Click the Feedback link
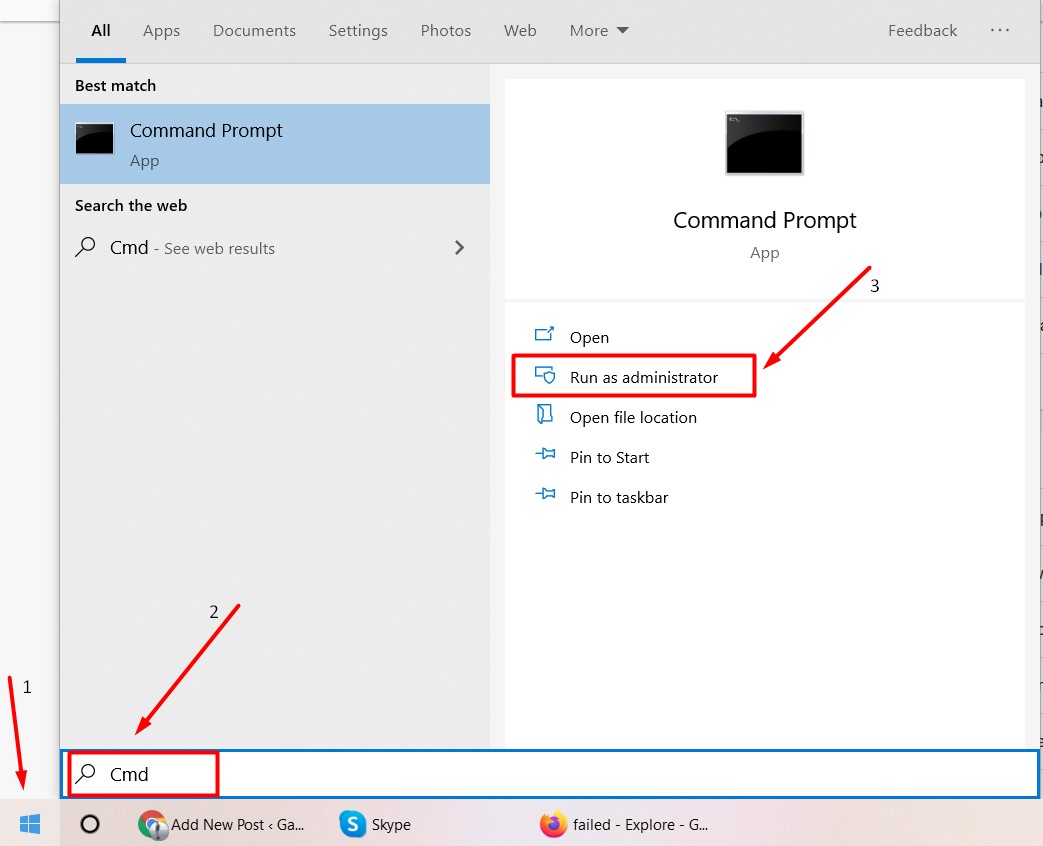This screenshot has width=1043, height=846. tap(923, 31)
